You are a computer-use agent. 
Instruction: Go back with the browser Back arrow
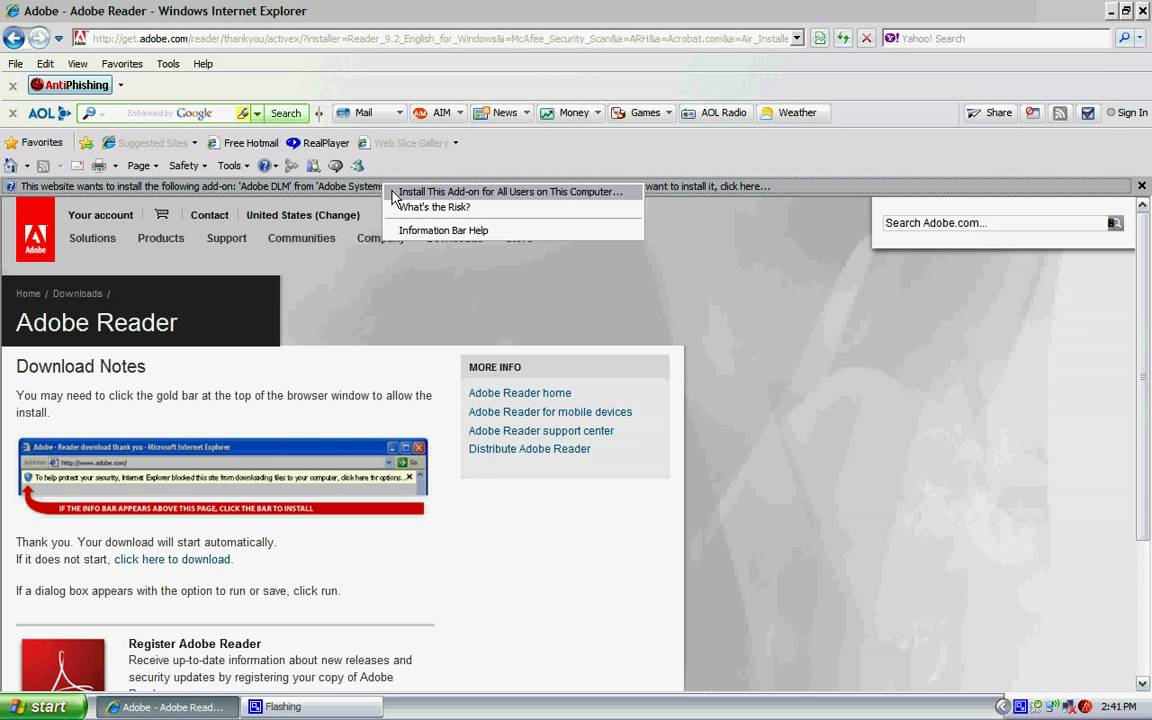14,37
